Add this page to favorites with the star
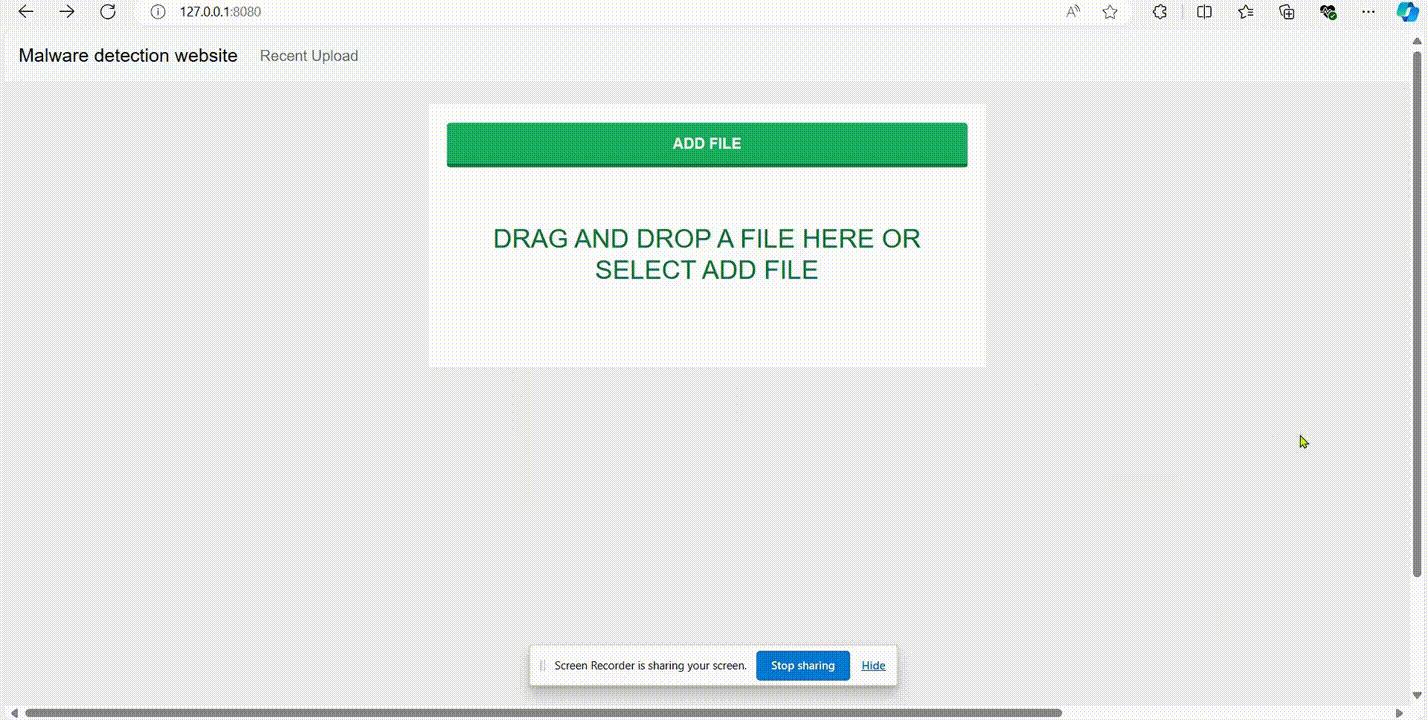Image resolution: width=1428 pixels, height=720 pixels. click(x=1110, y=12)
